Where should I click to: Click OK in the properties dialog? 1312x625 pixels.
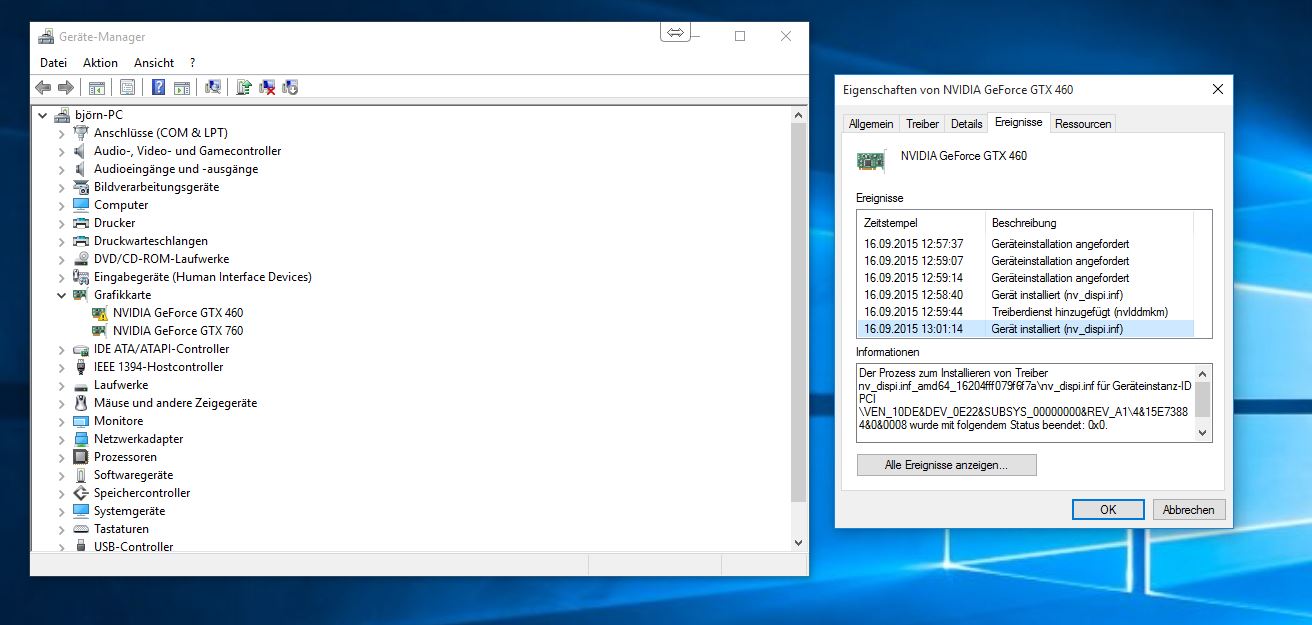click(x=1108, y=509)
